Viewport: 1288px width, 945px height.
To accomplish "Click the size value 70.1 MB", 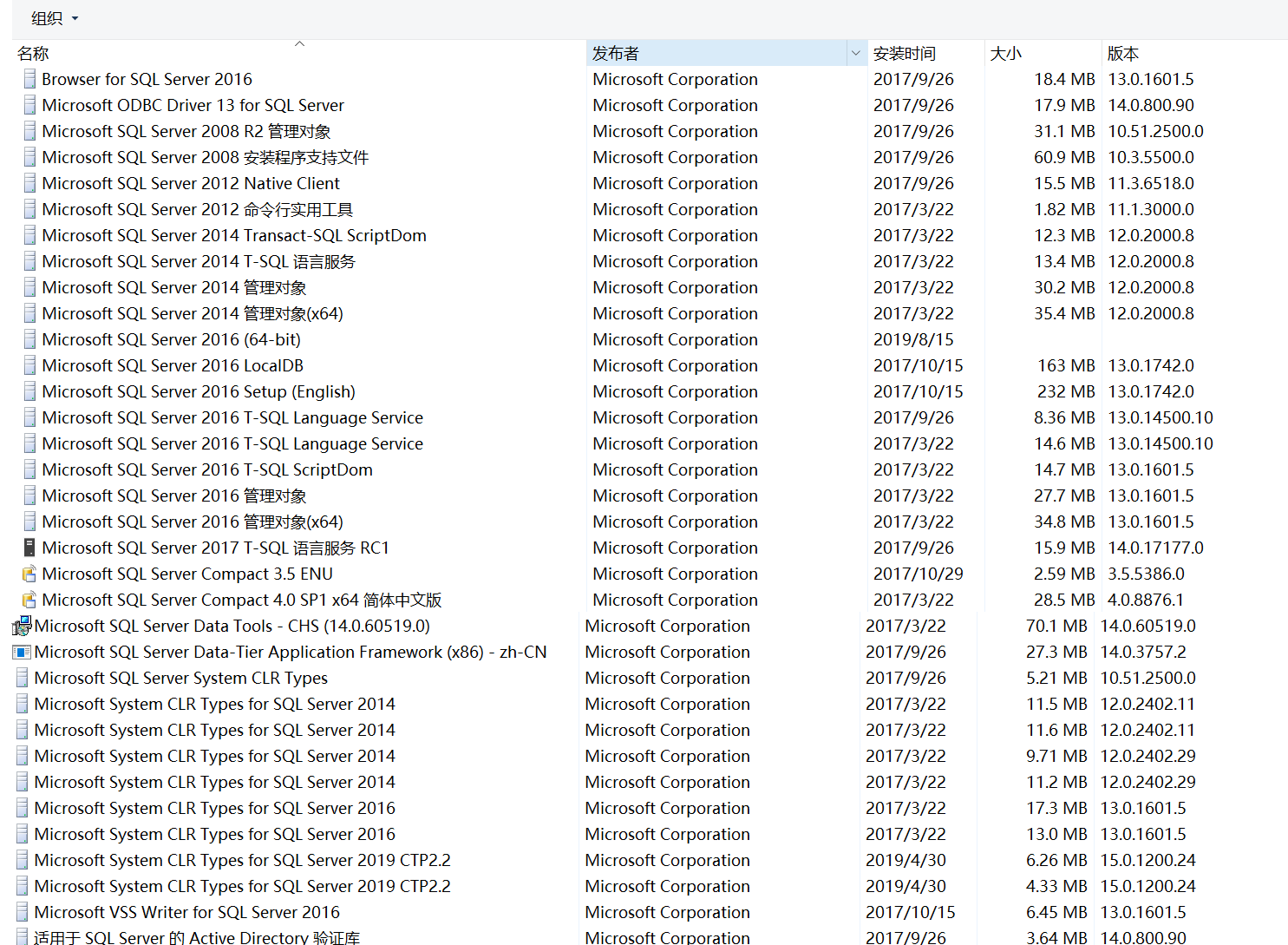I will [x=1056, y=626].
